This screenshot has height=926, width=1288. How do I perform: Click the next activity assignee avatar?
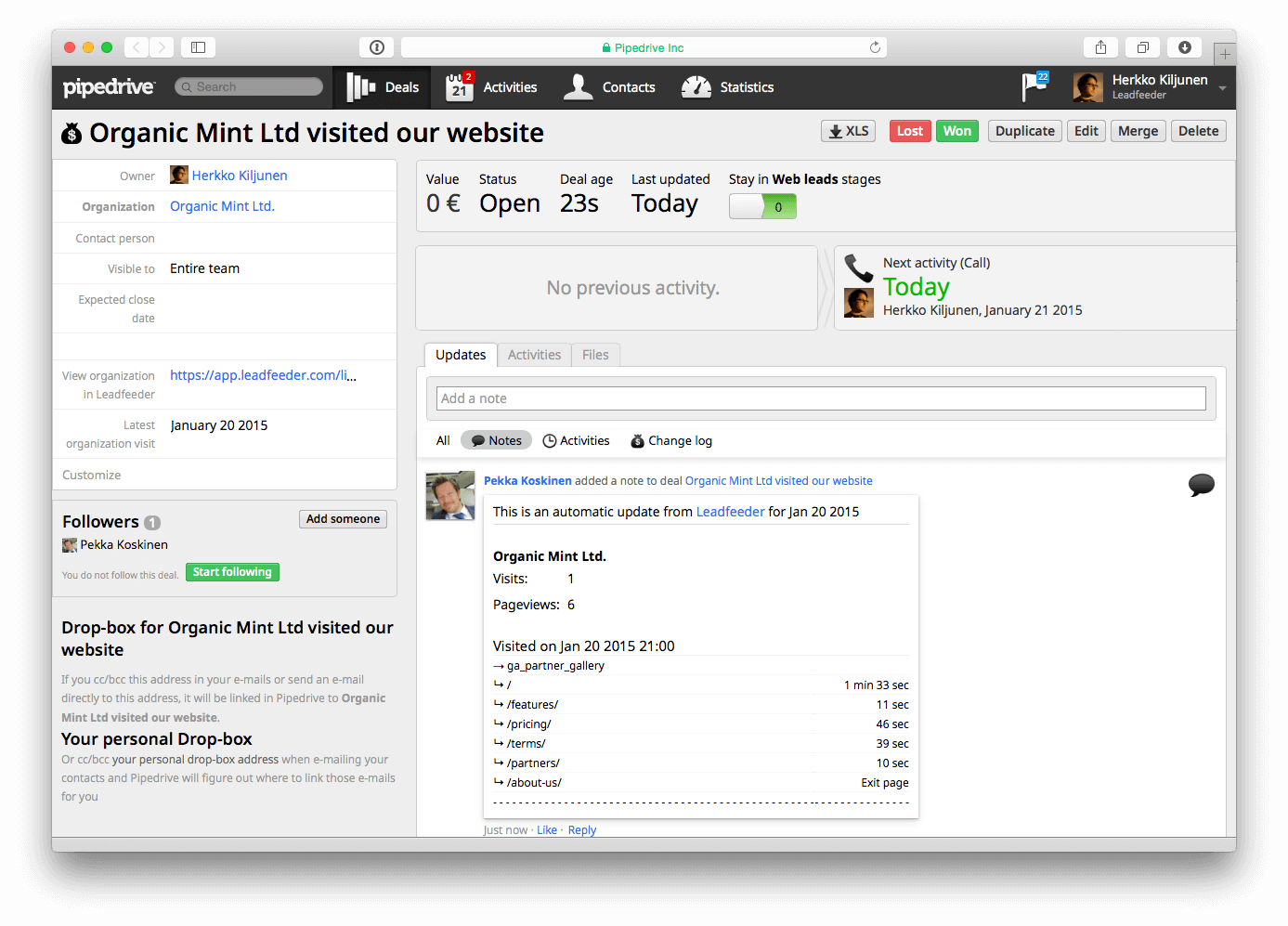859,303
